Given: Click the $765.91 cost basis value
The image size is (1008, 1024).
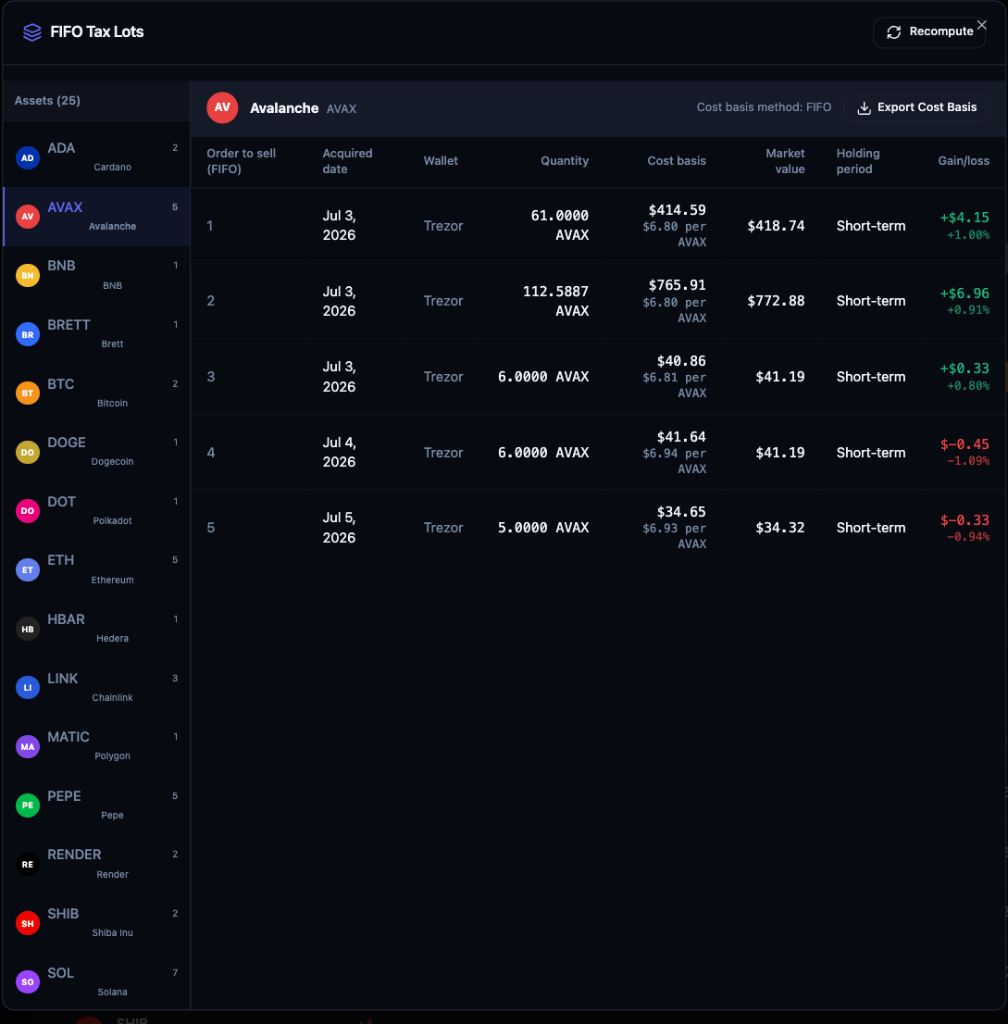Looking at the screenshot, I should 677,285.
